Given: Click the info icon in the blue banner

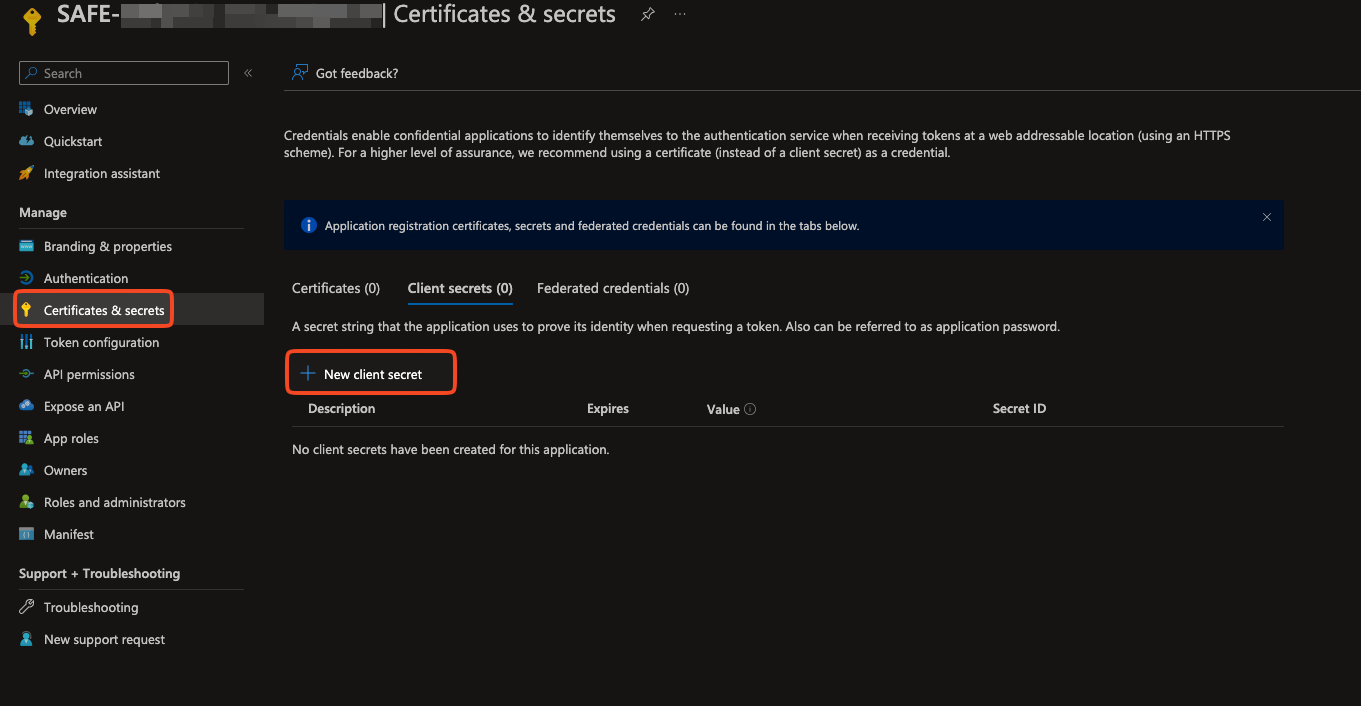Looking at the screenshot, I should click(x=309, y=225).
